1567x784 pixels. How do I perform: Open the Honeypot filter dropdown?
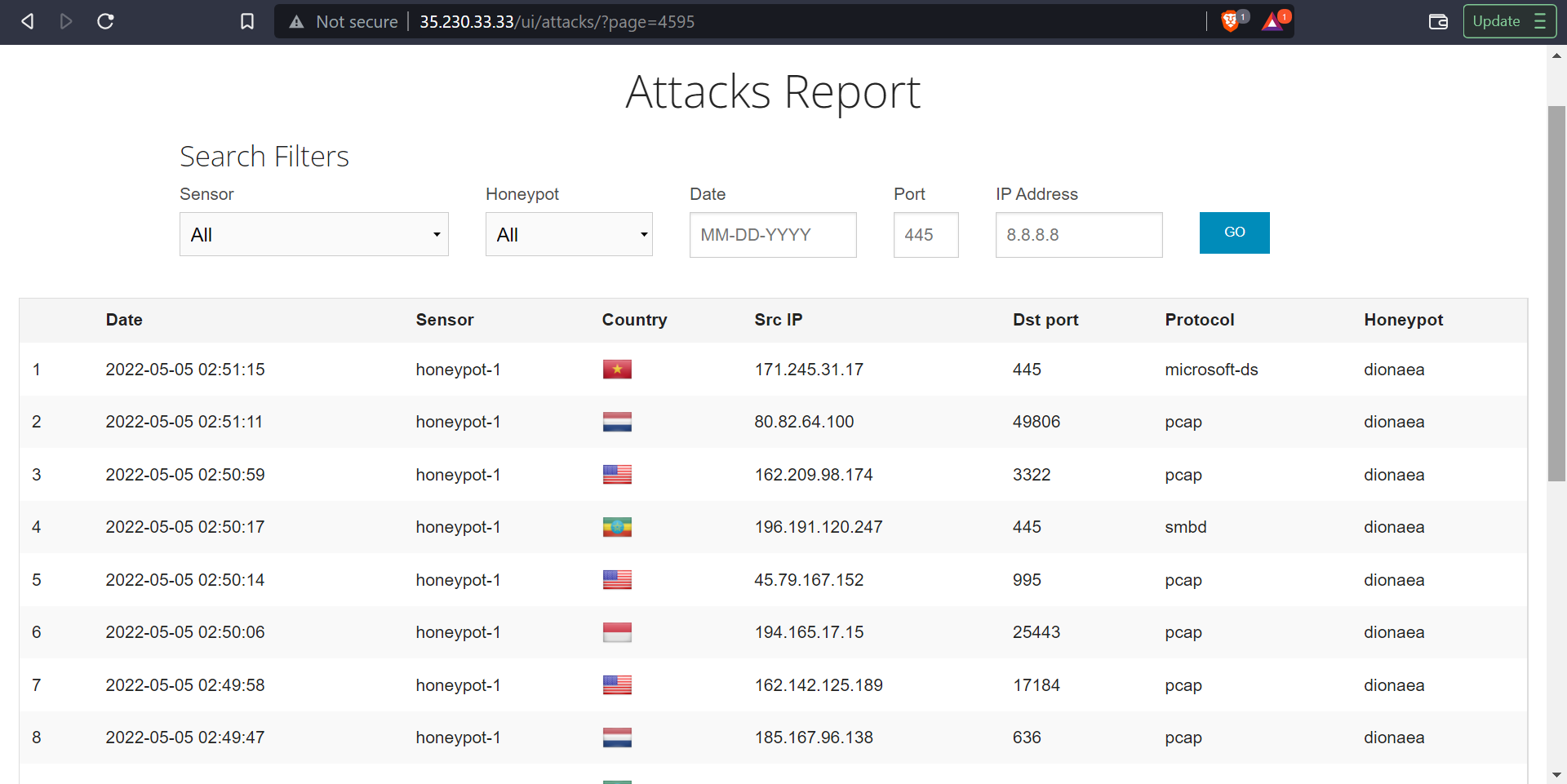[x=569, y=234]
